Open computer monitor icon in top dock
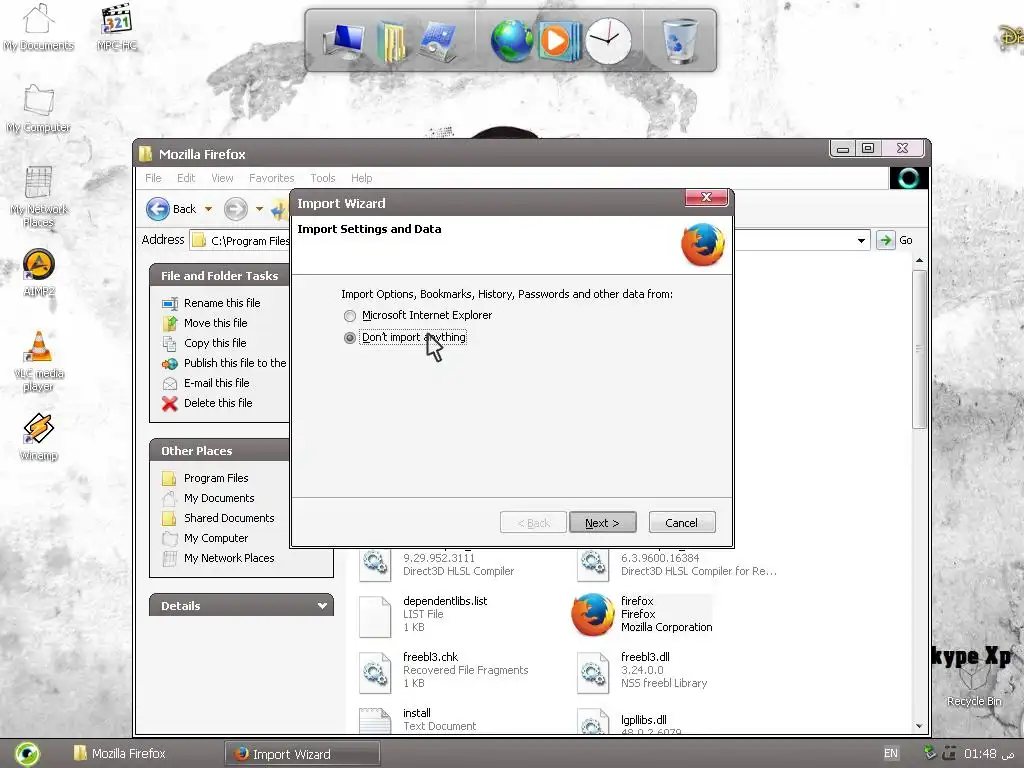 point(345,40)
